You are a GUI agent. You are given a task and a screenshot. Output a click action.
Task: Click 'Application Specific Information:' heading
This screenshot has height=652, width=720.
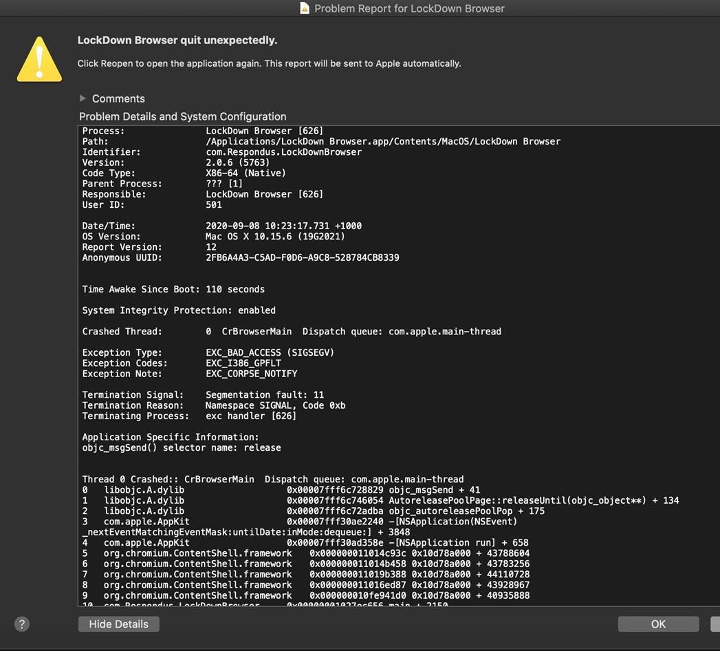(x=170, y=437)
